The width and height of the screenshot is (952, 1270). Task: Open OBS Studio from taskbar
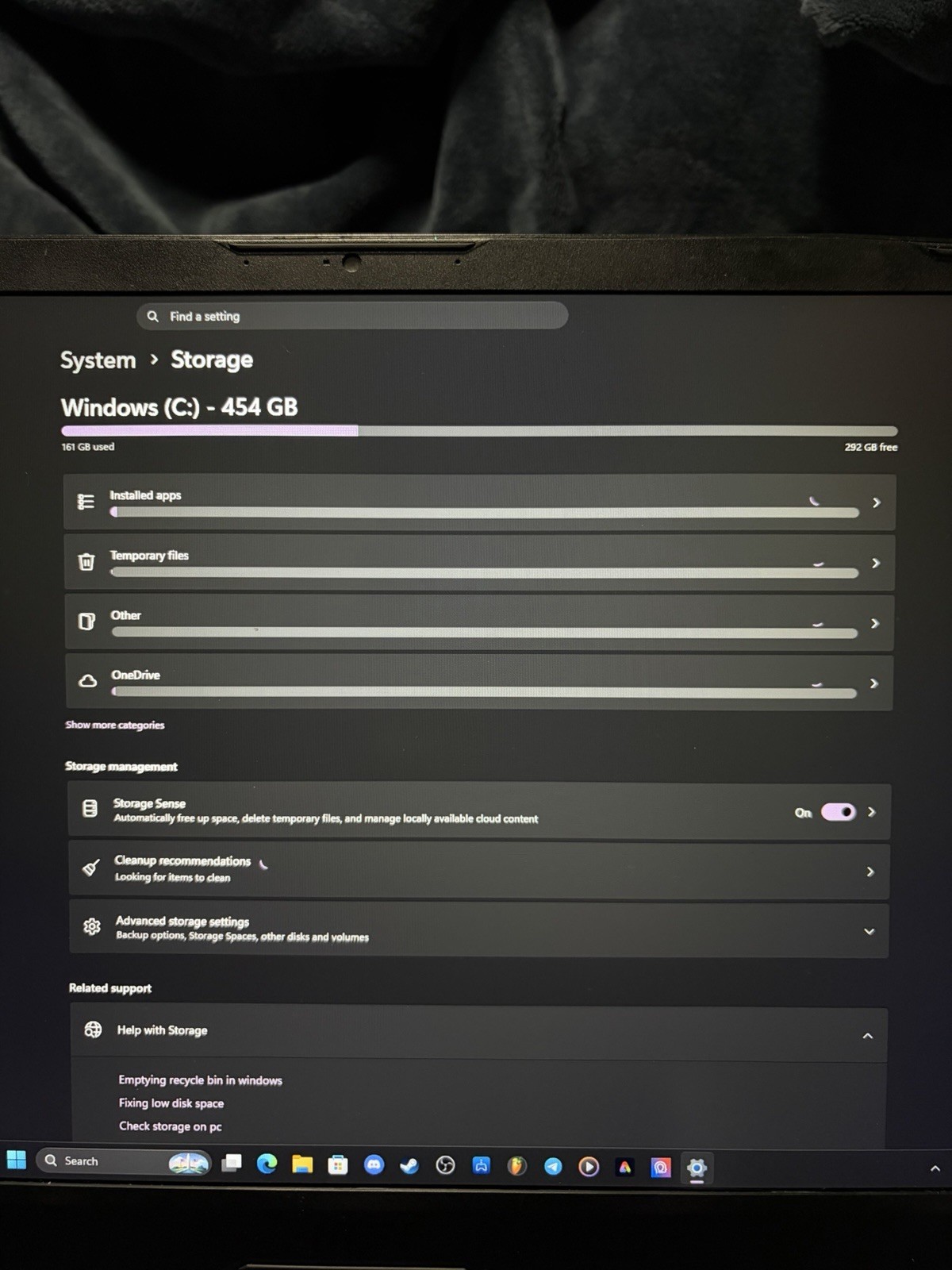(446, 1165)
